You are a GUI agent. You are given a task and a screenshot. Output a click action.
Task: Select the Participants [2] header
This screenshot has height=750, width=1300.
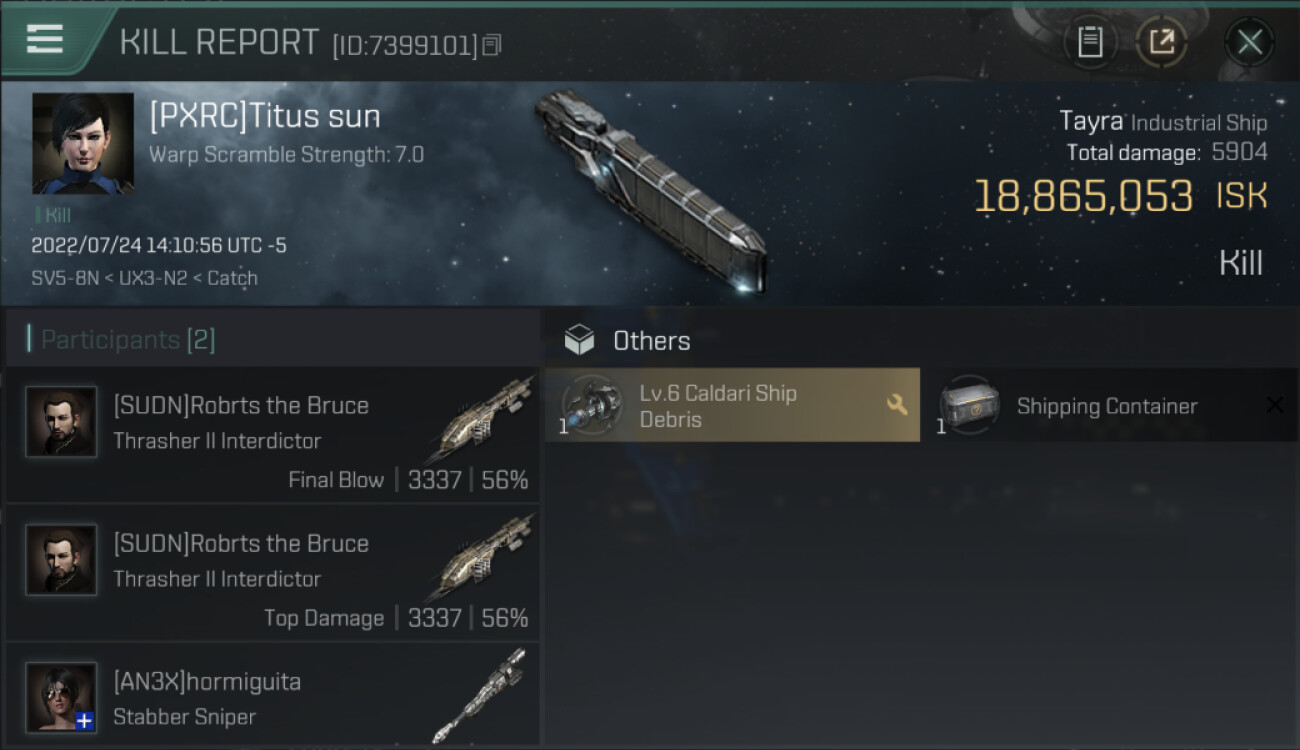point(128,340)
